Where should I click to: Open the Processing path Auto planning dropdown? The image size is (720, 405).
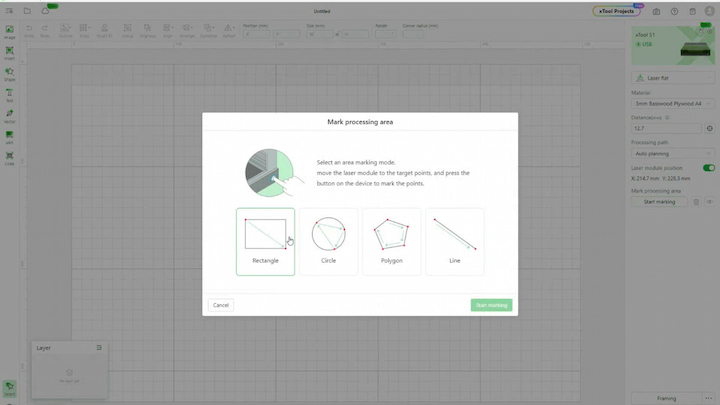(x=673, y=153)
